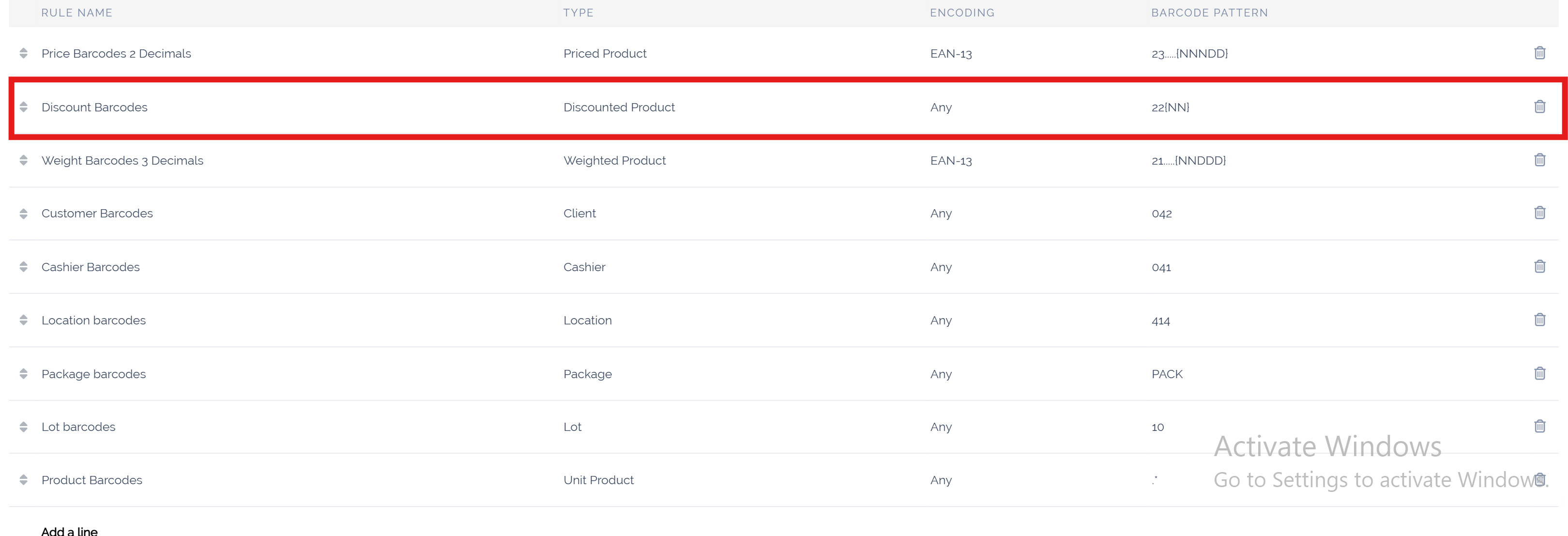Delete the Discount Barcodes rule
The height and width of the screenshot is (536, 1568).
(x=1539, y=107)
